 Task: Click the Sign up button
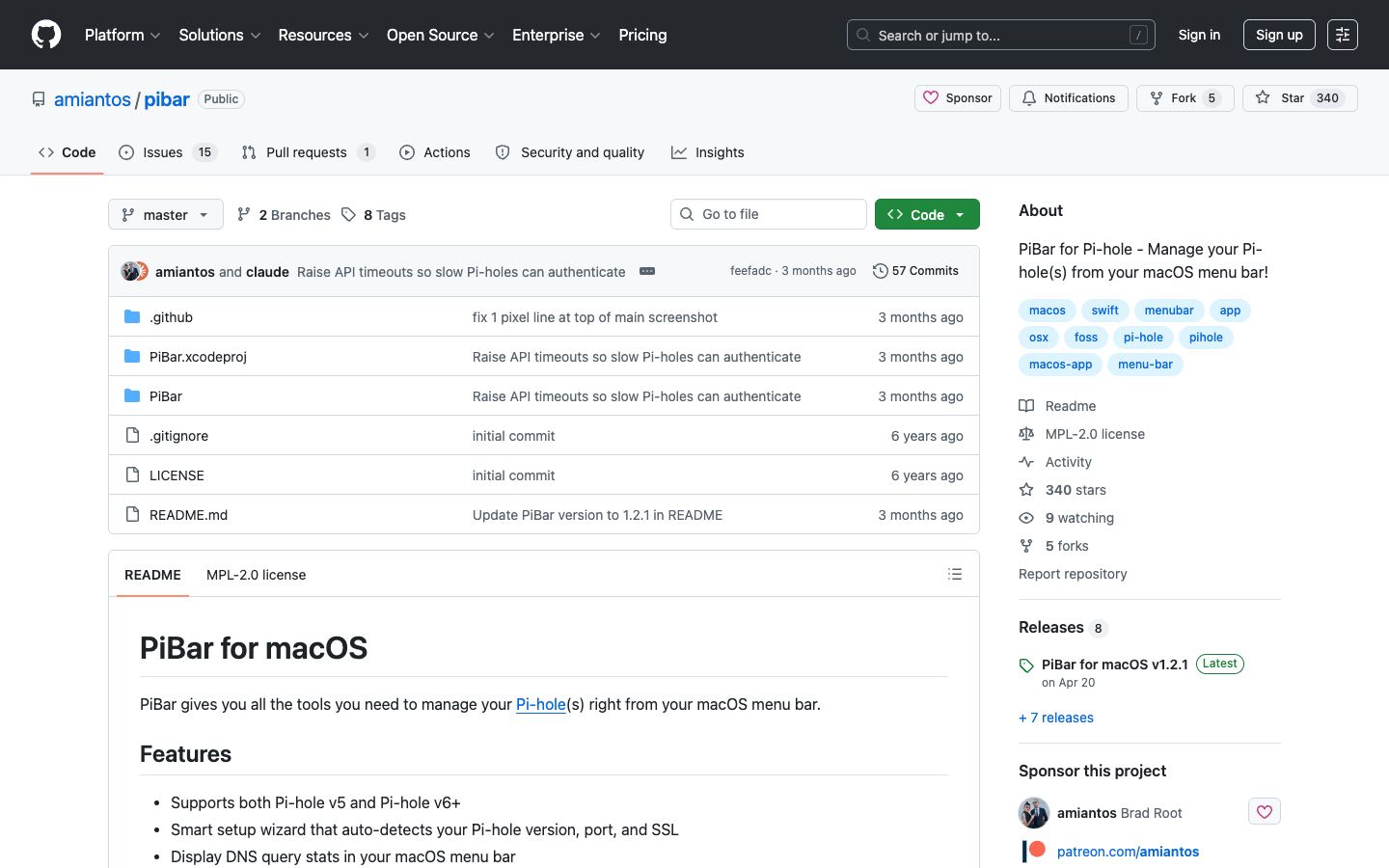tap(1279, 35)
